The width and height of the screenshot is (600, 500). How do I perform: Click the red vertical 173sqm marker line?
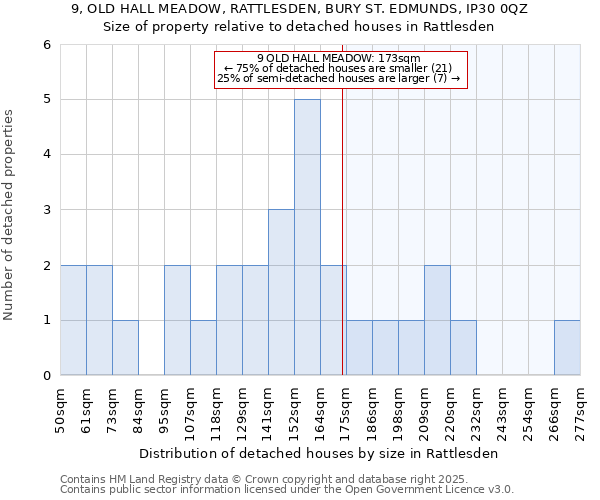point(343,250)
